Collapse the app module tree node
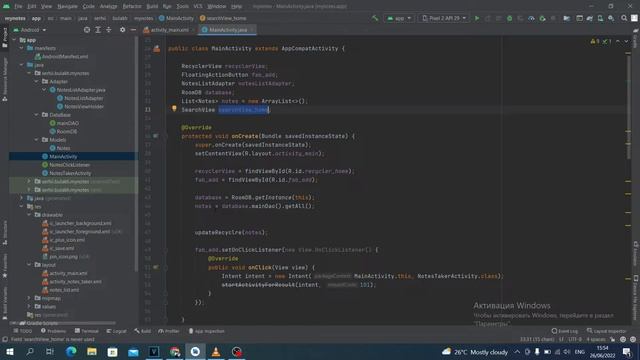The image size is (640, 360). pyautogui.click(x=14, y=40)
